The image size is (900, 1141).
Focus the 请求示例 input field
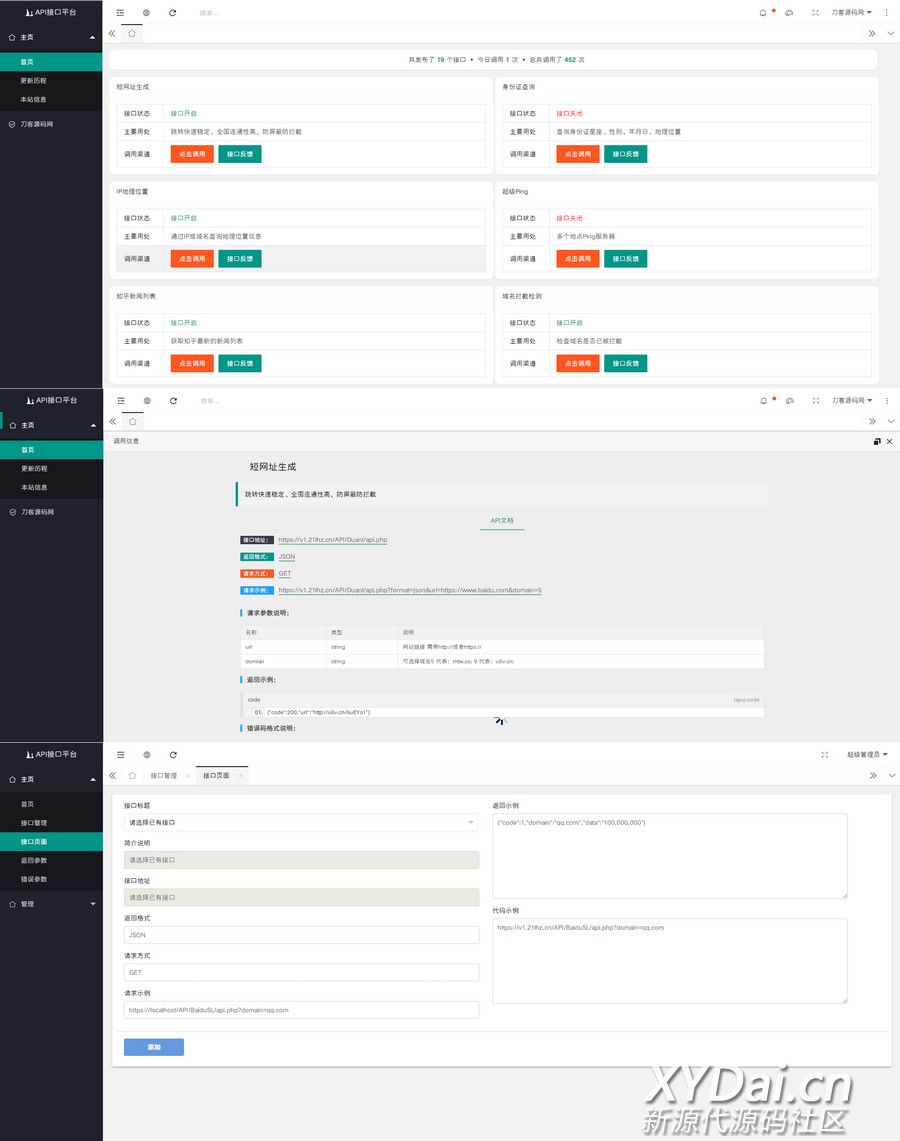pos(301,1010)
